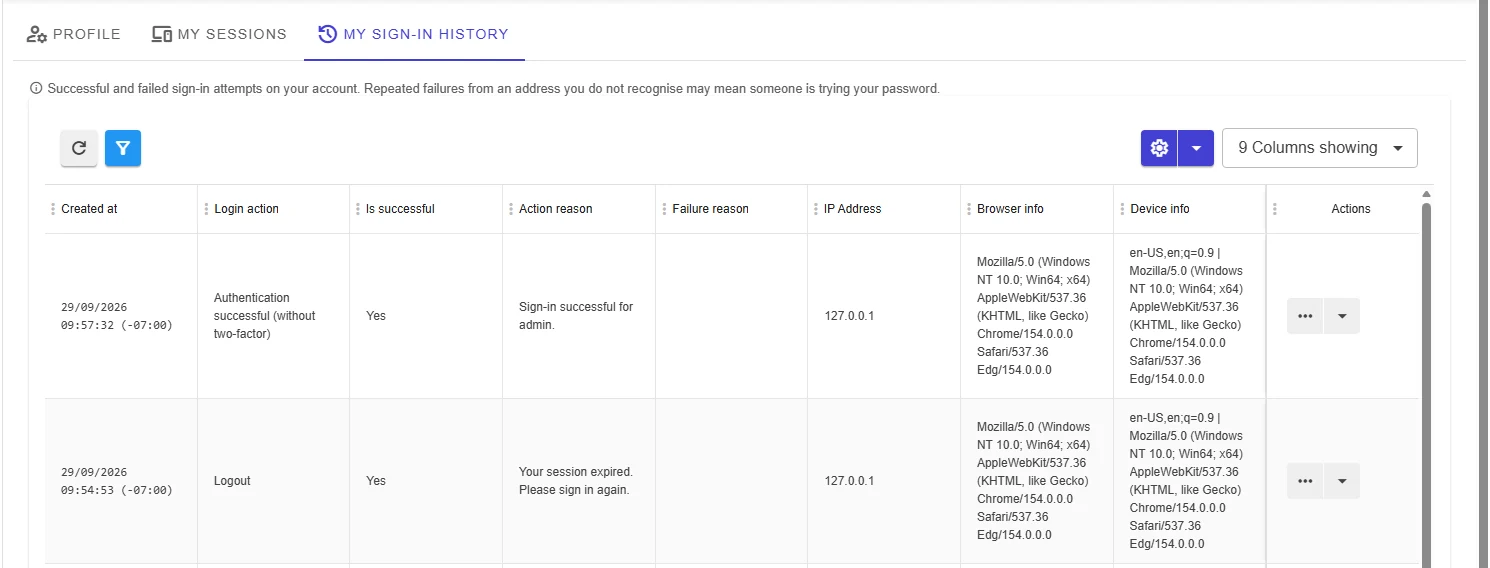The width and height of the screenshot is (1490, 568).
Task: Select the My Sign-in History tab
Action: [x=414, y=34]
